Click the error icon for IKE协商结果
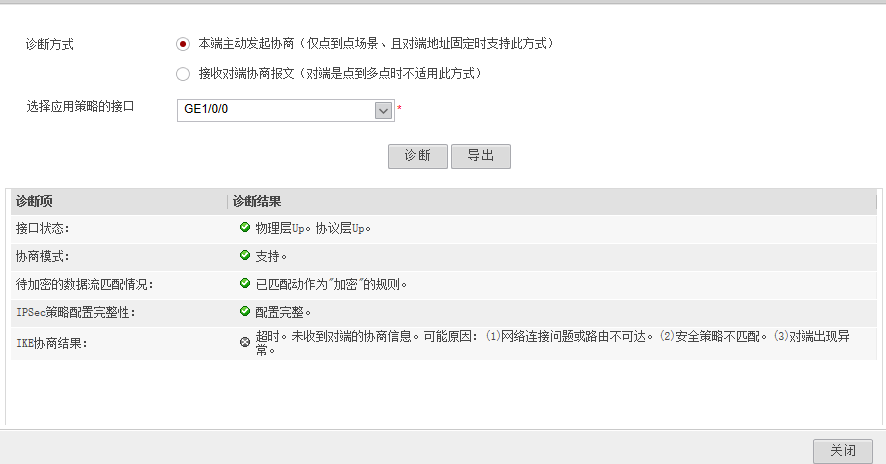 [245, 343]
